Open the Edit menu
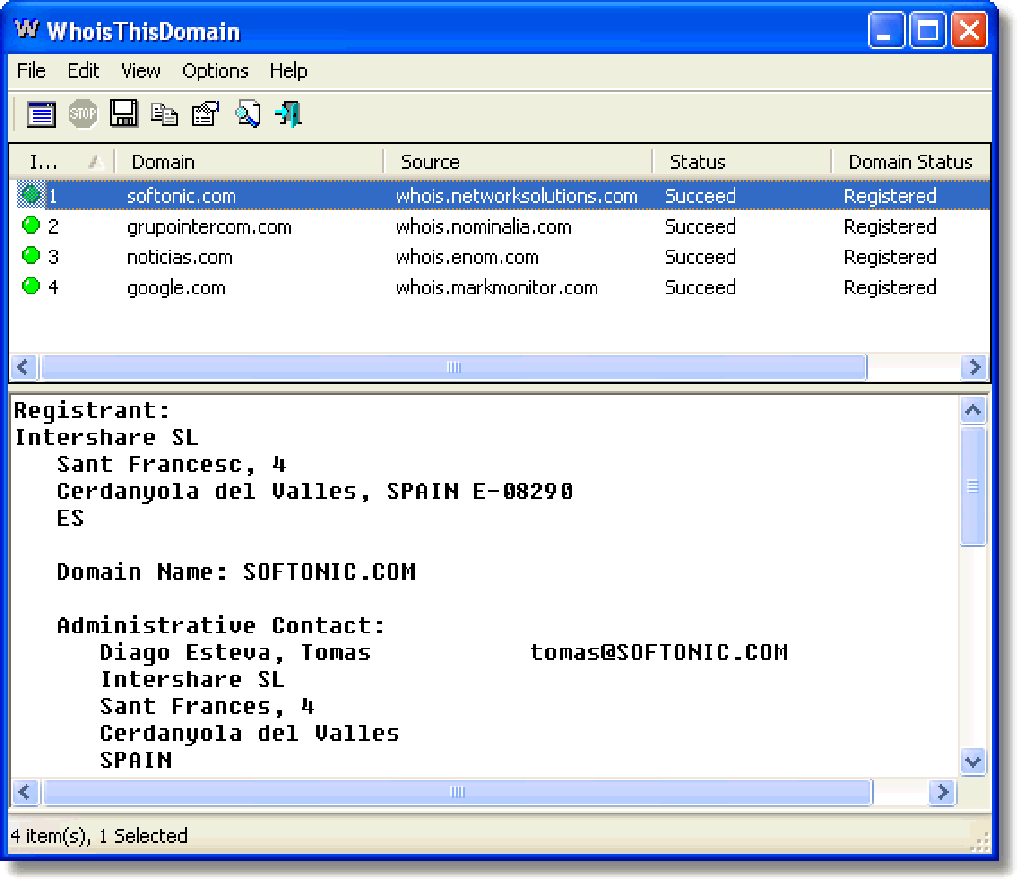Viewport: 1020px width, 882px height. [x=83, y=70]
